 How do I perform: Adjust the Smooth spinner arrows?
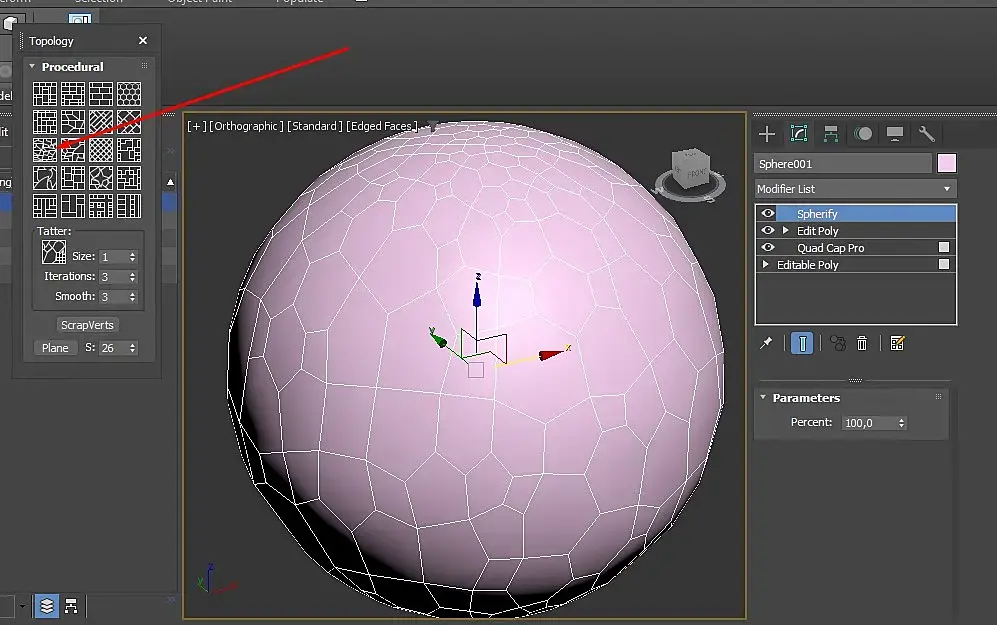click(132, 297)
